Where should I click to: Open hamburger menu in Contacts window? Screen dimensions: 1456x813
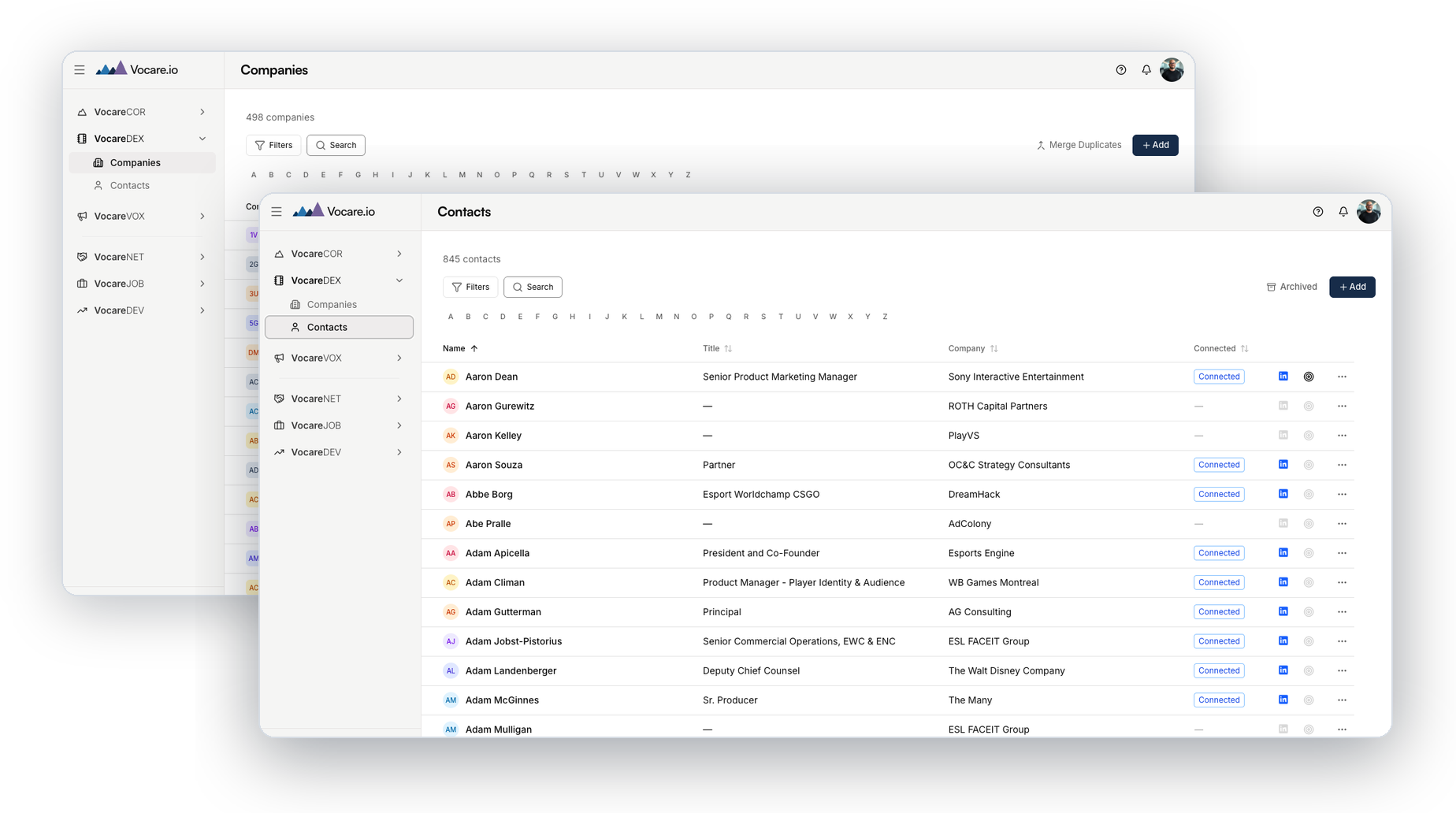(277, 212)
